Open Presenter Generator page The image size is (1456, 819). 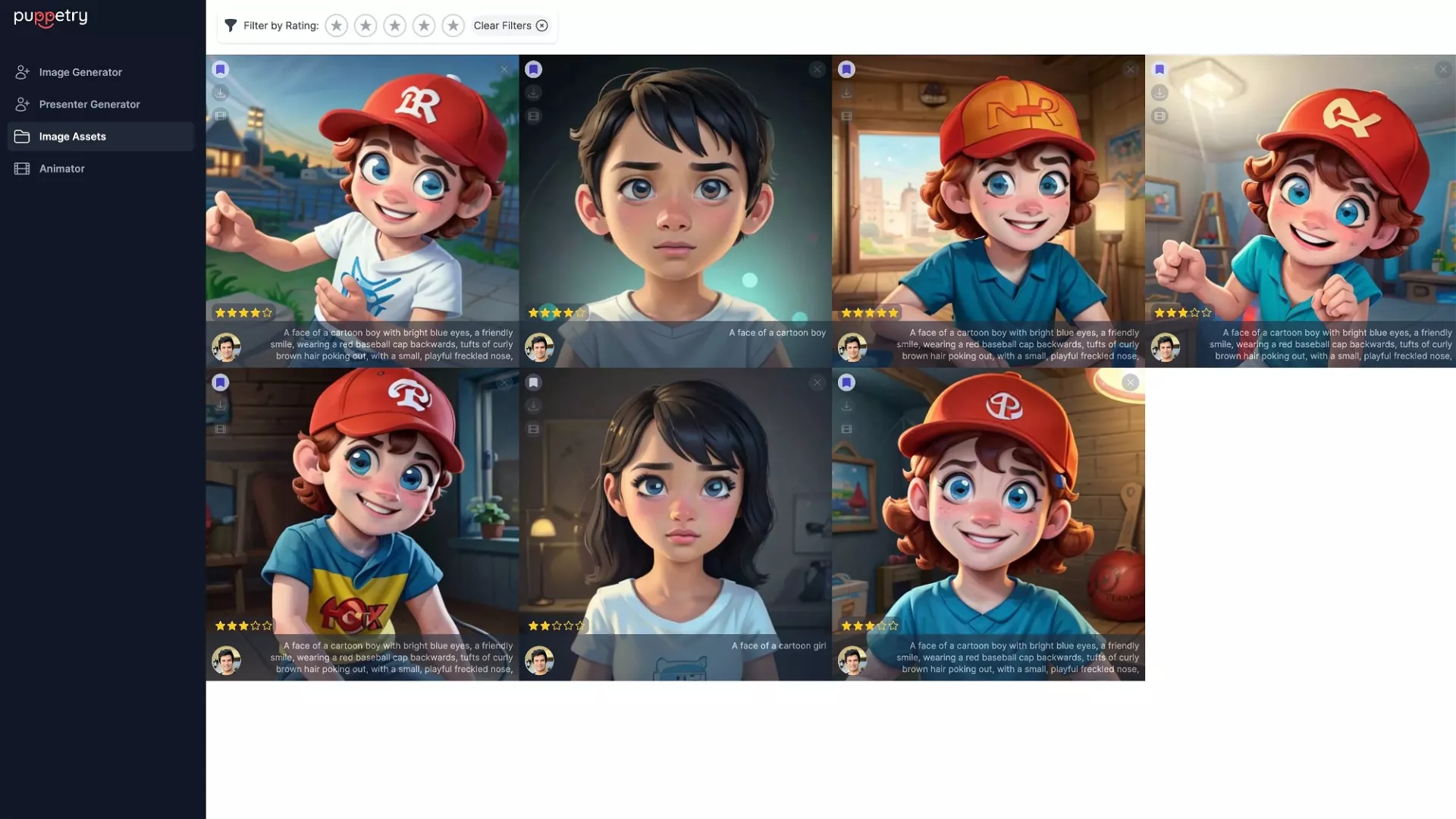pyautogui.click(x=89, y=104)
